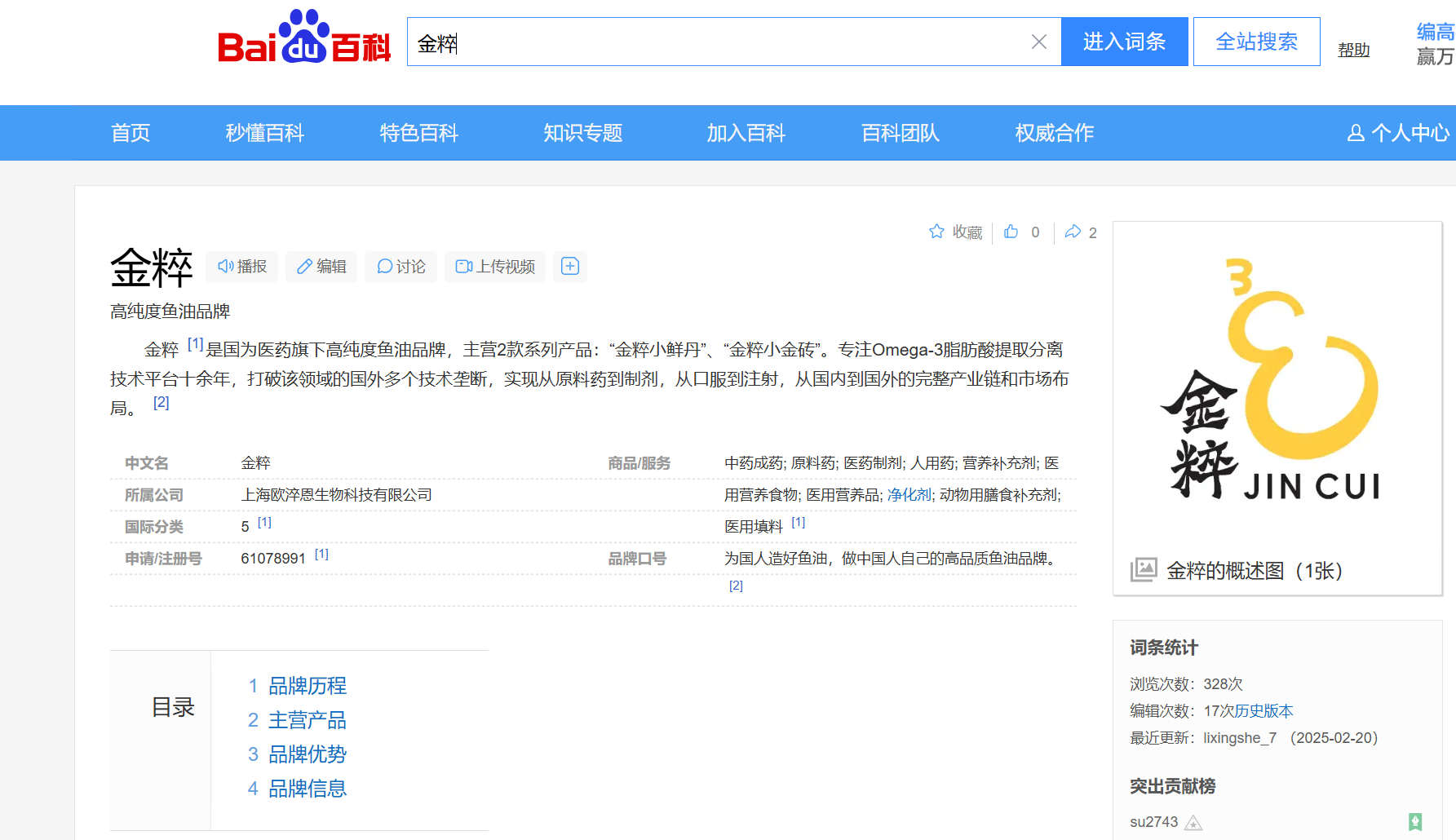Open the 秒懂百科 menu item

[x=265, y=133]
